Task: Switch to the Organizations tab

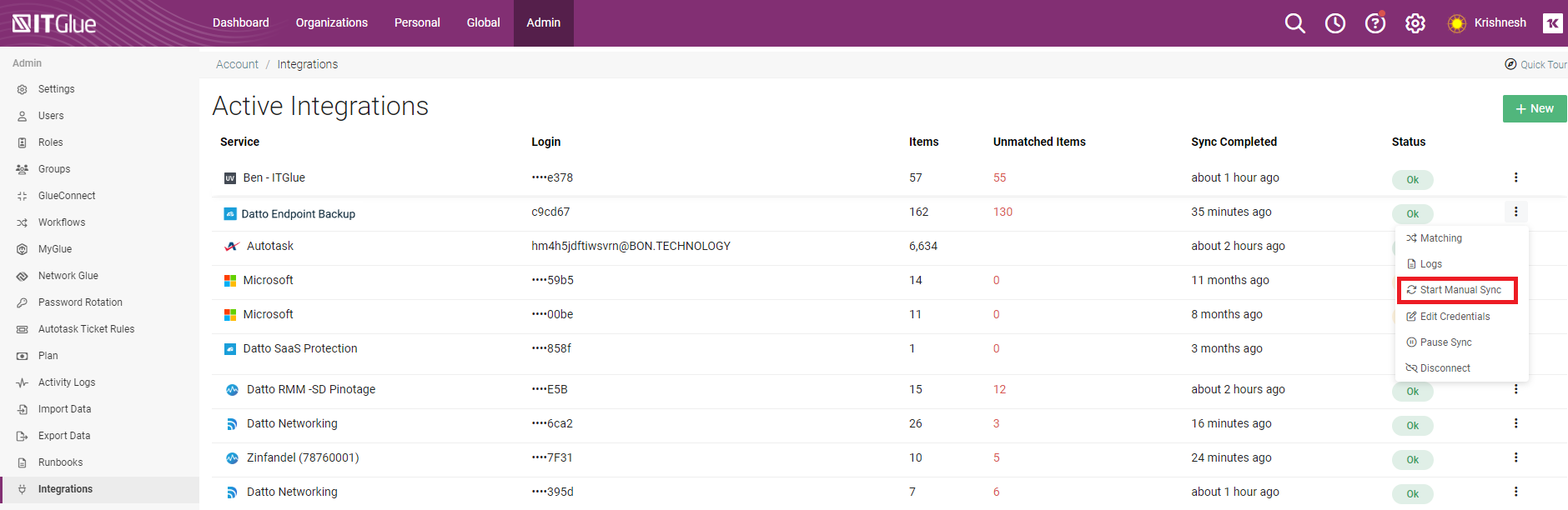Action: (x=331, y=23)
